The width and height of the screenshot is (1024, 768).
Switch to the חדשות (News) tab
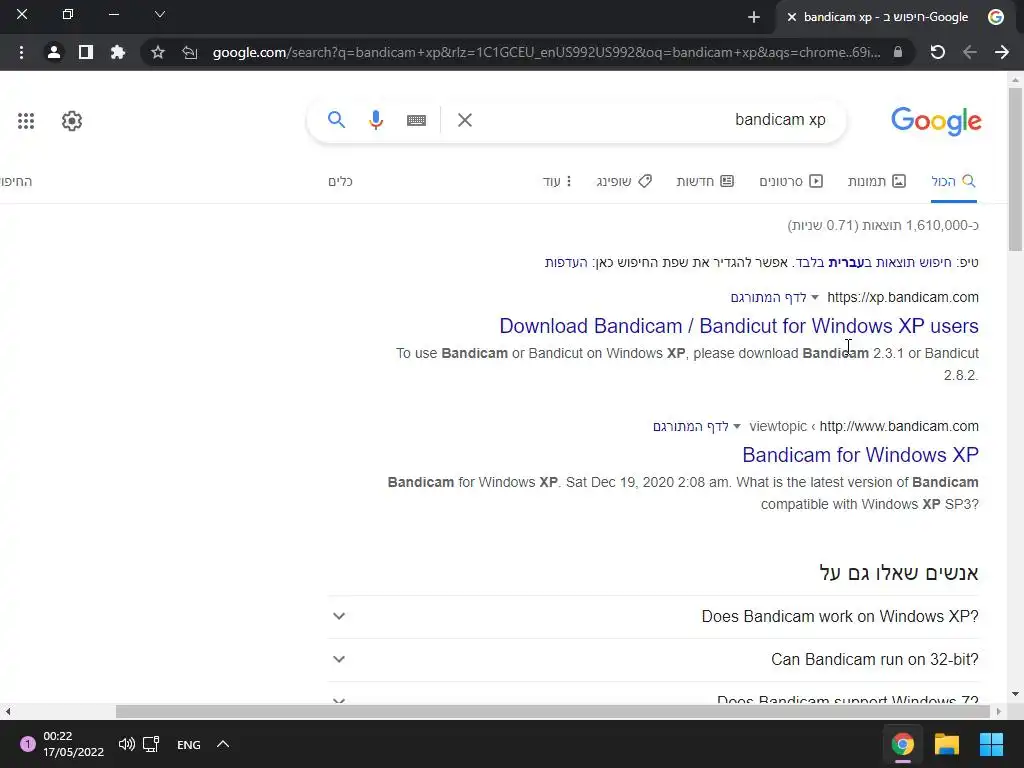(x=705, y=181)
